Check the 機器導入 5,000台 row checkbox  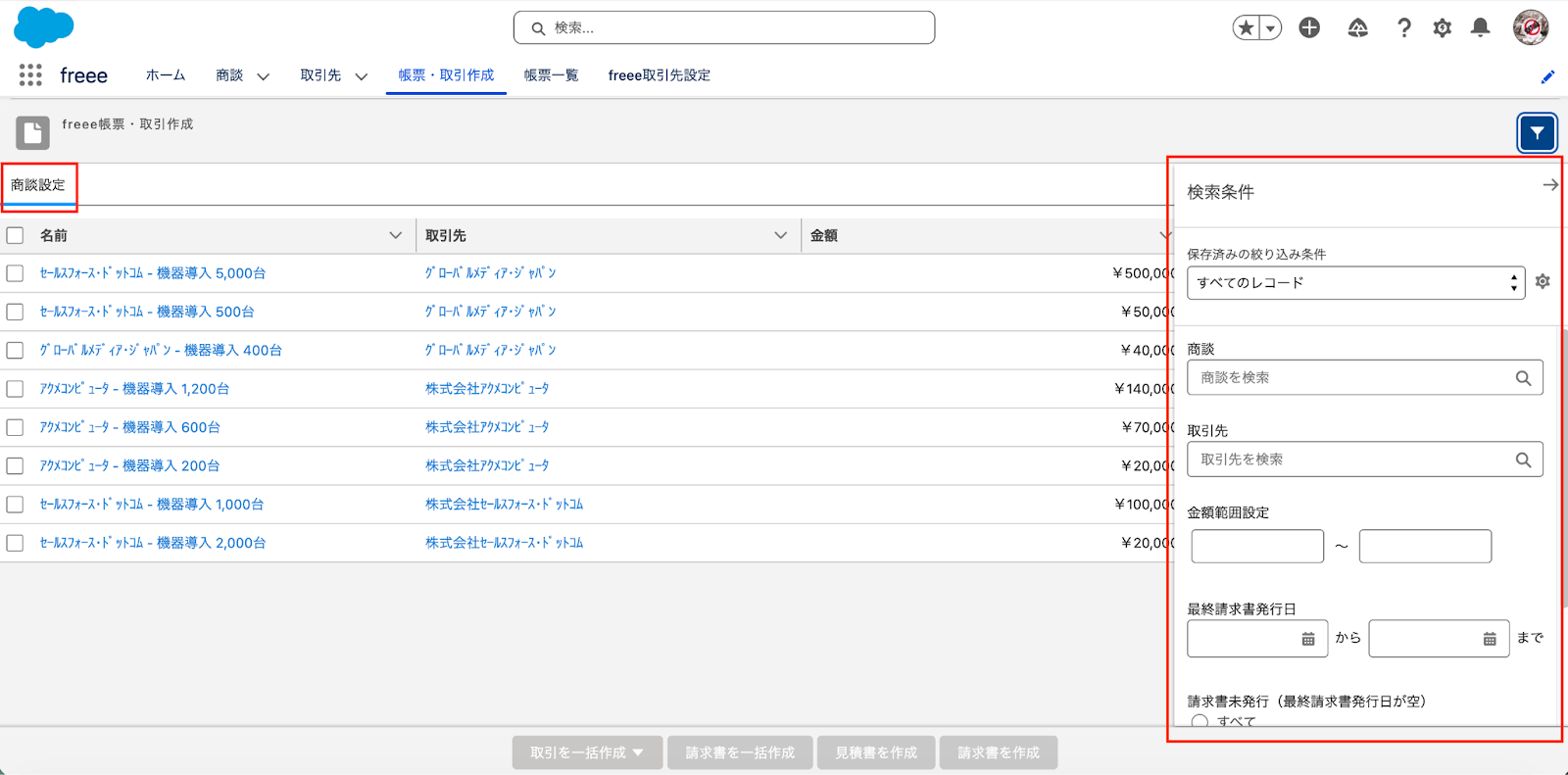tap(15, 273)
